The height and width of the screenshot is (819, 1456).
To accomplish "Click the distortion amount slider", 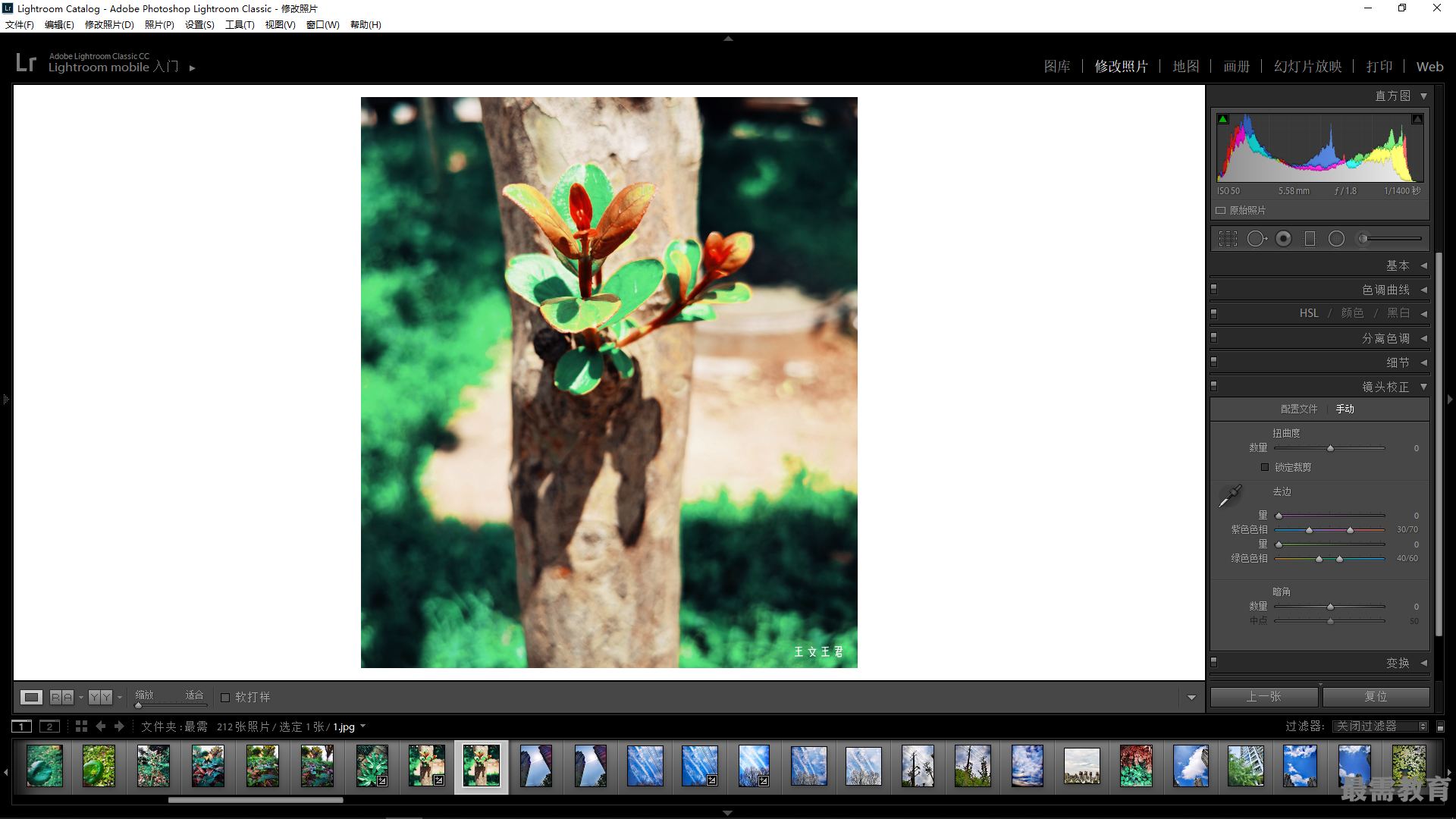I will (1329, 448).
